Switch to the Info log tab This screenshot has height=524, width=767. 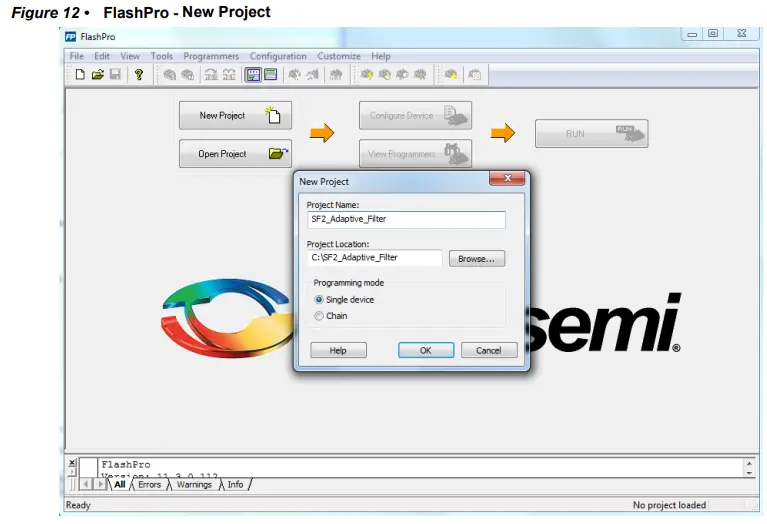235,484
